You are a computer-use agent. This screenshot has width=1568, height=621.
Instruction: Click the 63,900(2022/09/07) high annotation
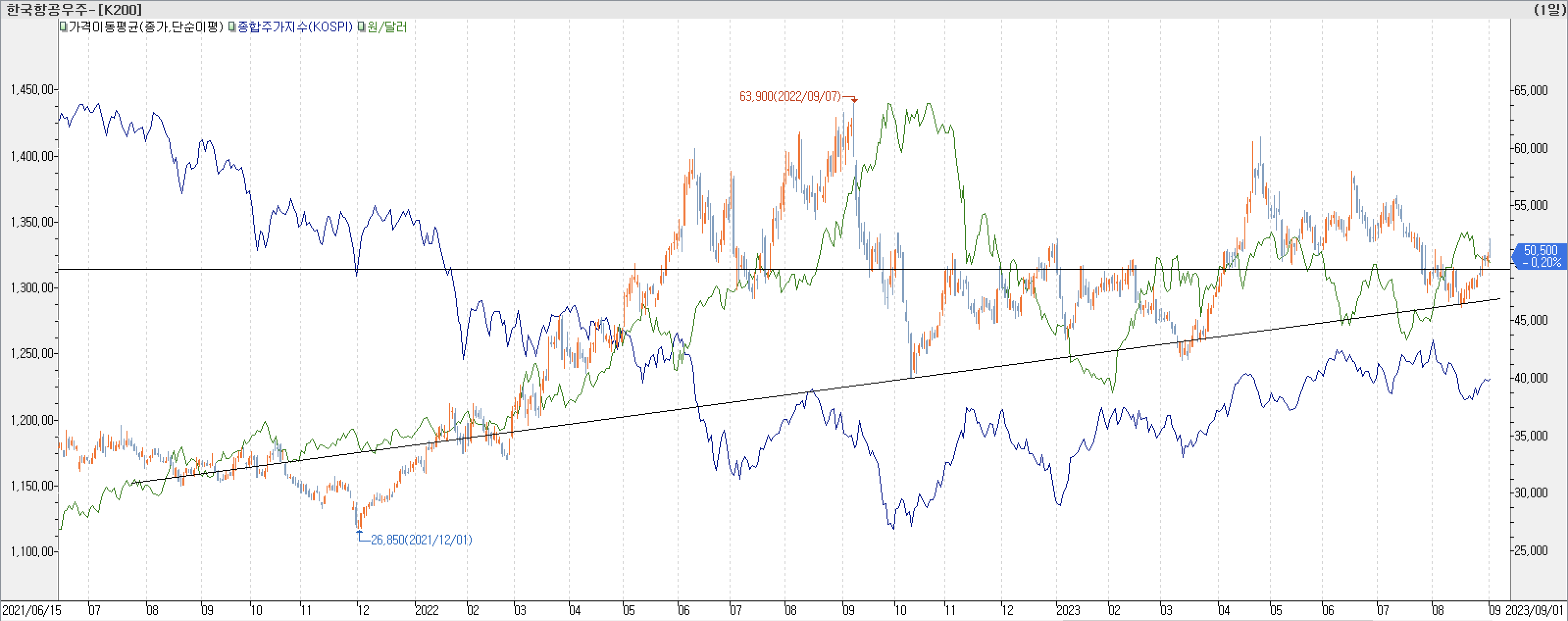click(x=789, y=96)
